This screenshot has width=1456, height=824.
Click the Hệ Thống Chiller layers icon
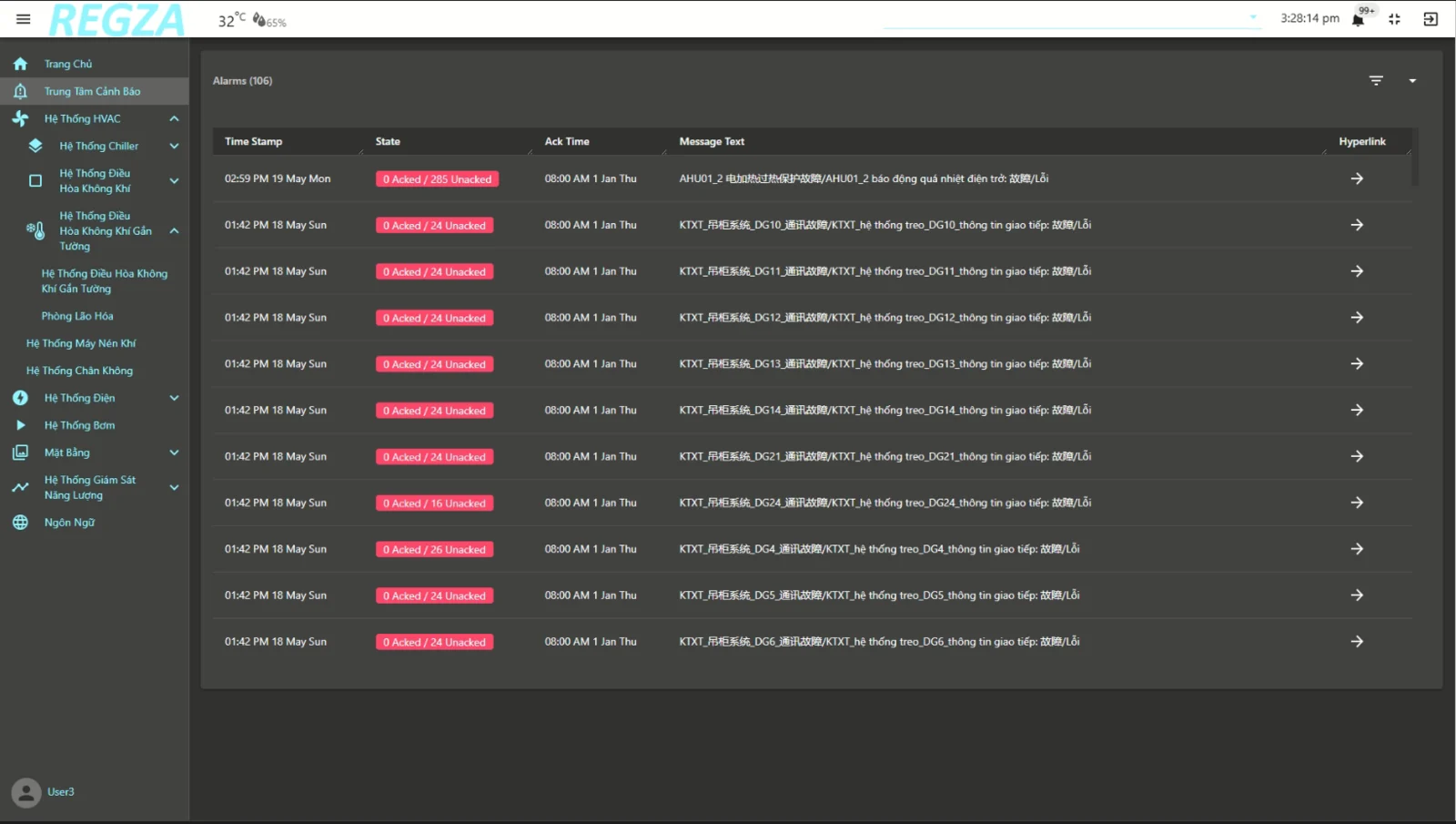click(x=35, y=146)
